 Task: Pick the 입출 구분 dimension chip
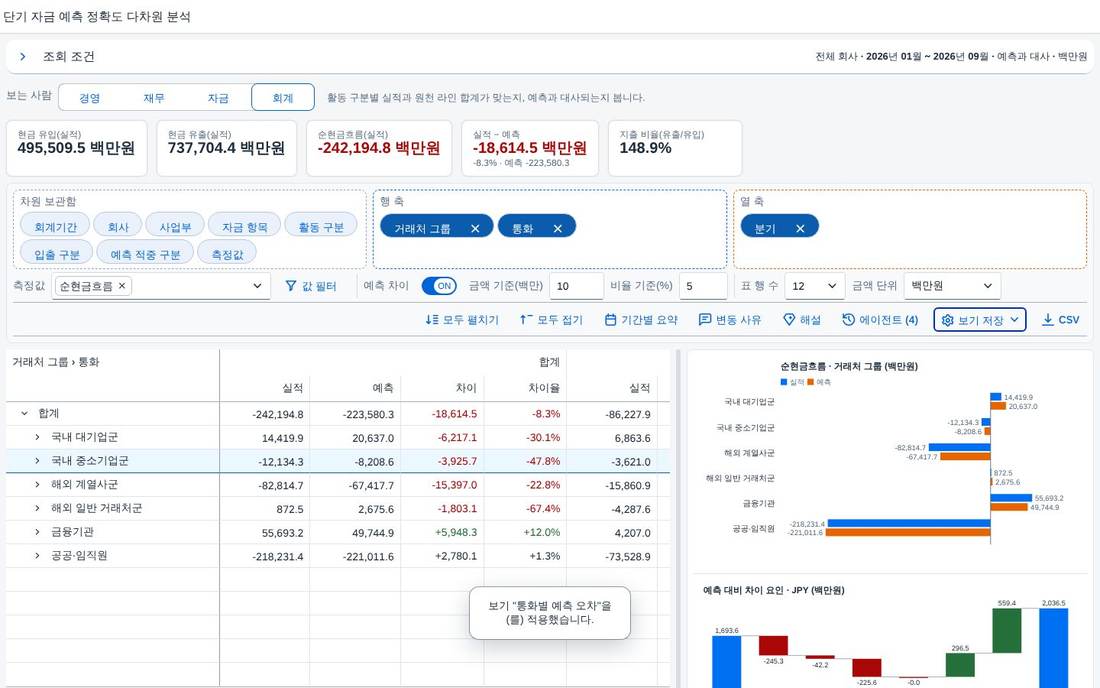click(x=57, y=254)
